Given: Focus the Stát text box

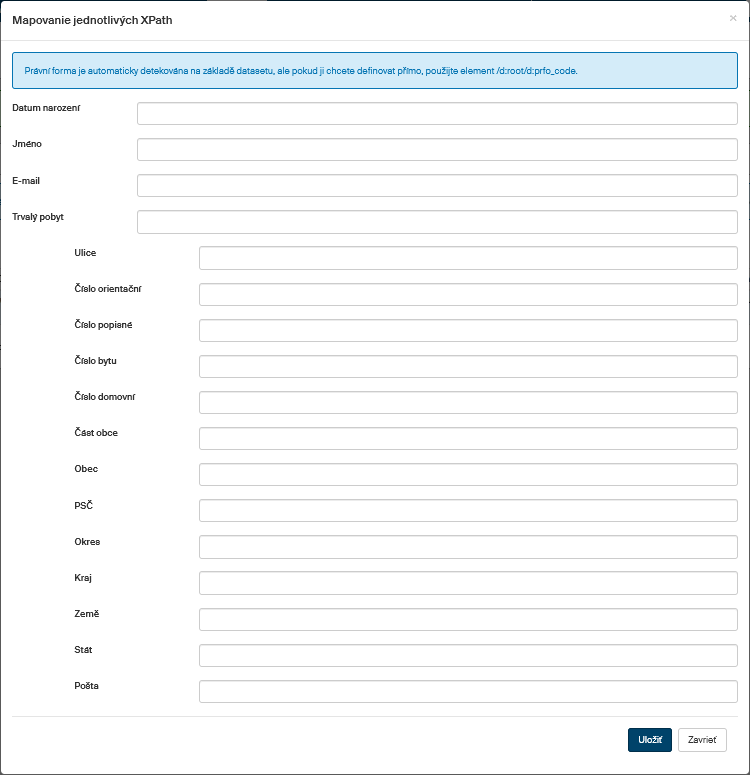Looking at the screenshot, I should click(x=468, y=655).
